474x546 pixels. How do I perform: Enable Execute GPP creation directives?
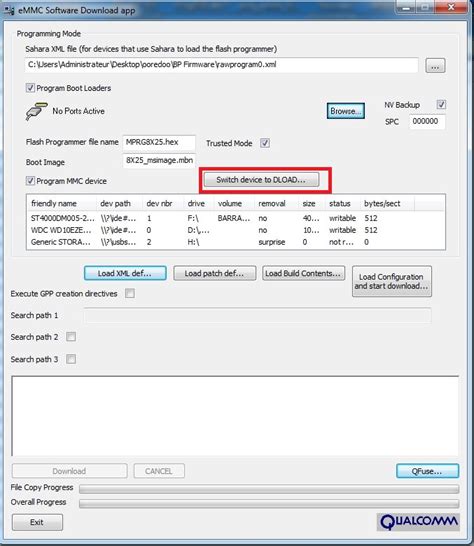pos(130,293)
